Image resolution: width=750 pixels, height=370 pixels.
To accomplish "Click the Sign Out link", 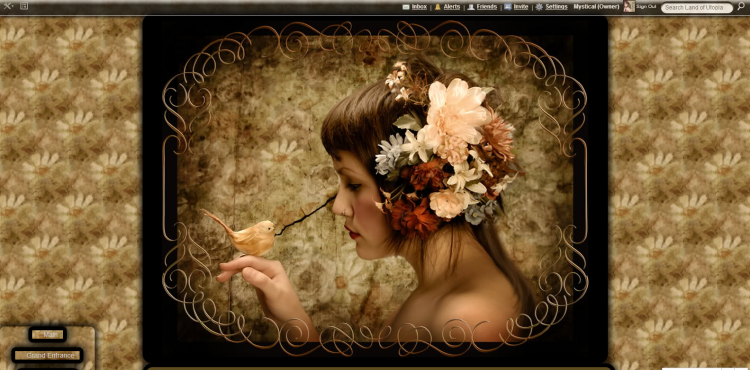I will (x=646, y=7).
